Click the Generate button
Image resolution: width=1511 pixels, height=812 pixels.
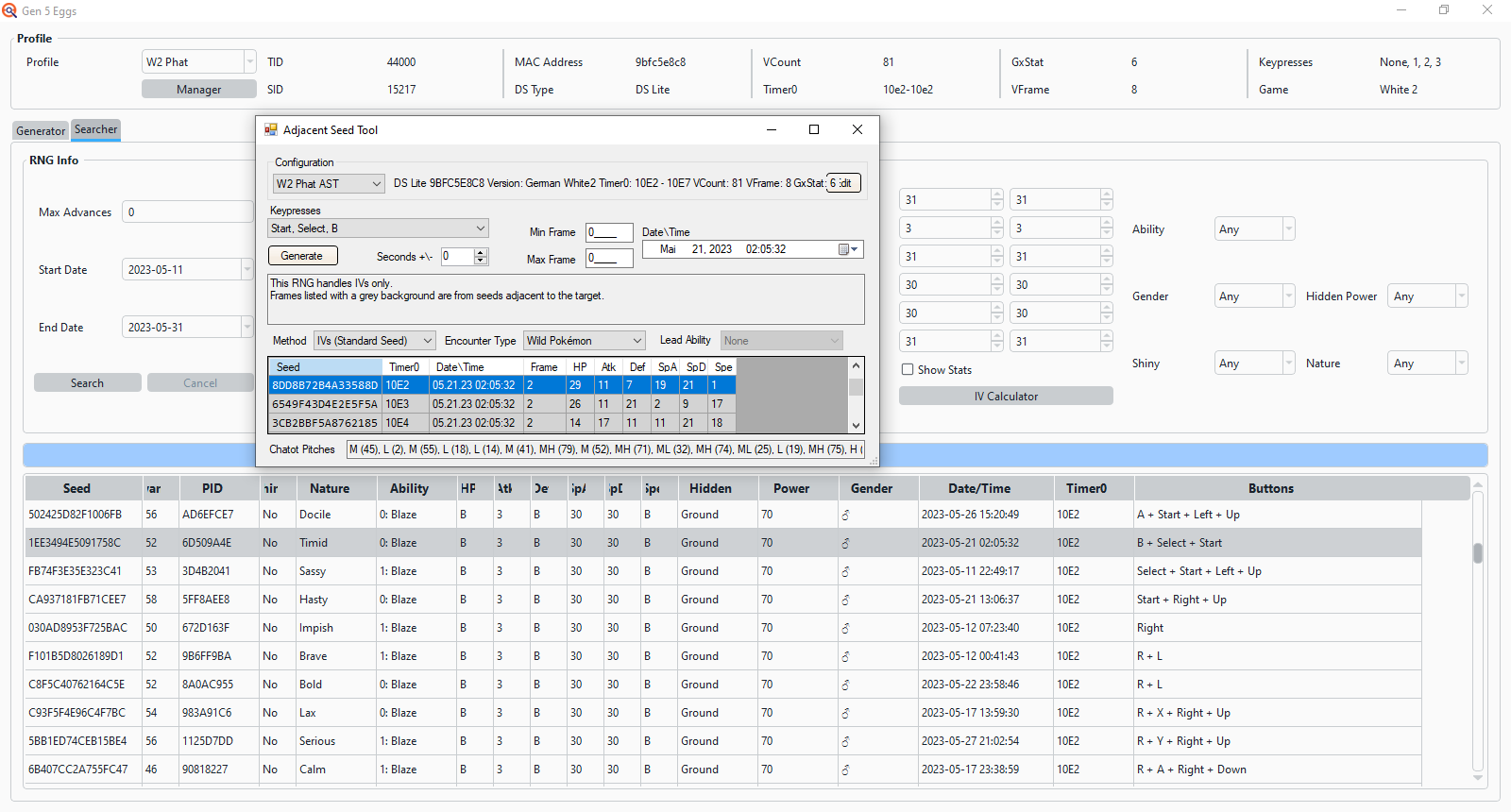coord(302,256)
